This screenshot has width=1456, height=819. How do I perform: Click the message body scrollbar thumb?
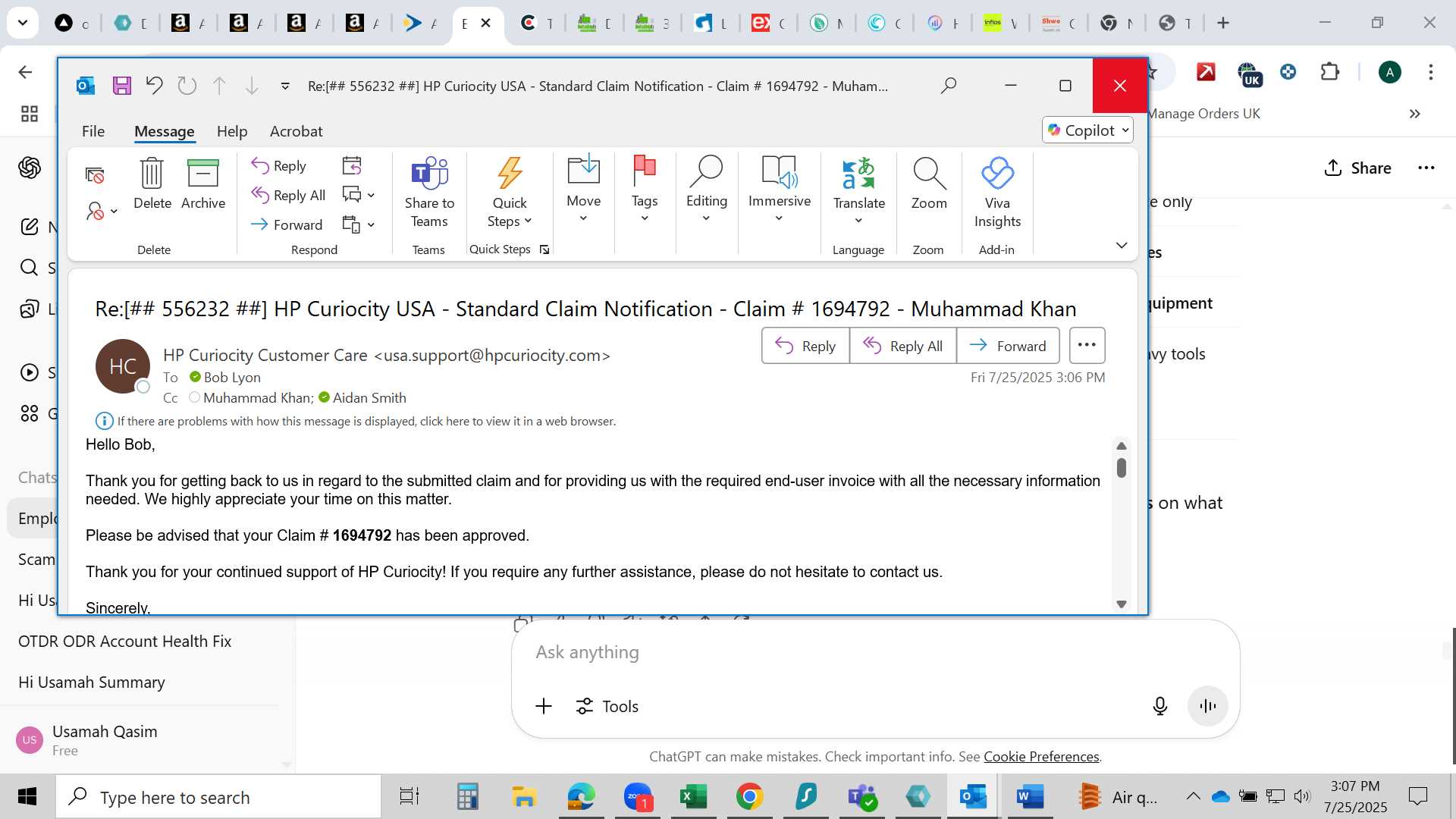(1122, 468)
